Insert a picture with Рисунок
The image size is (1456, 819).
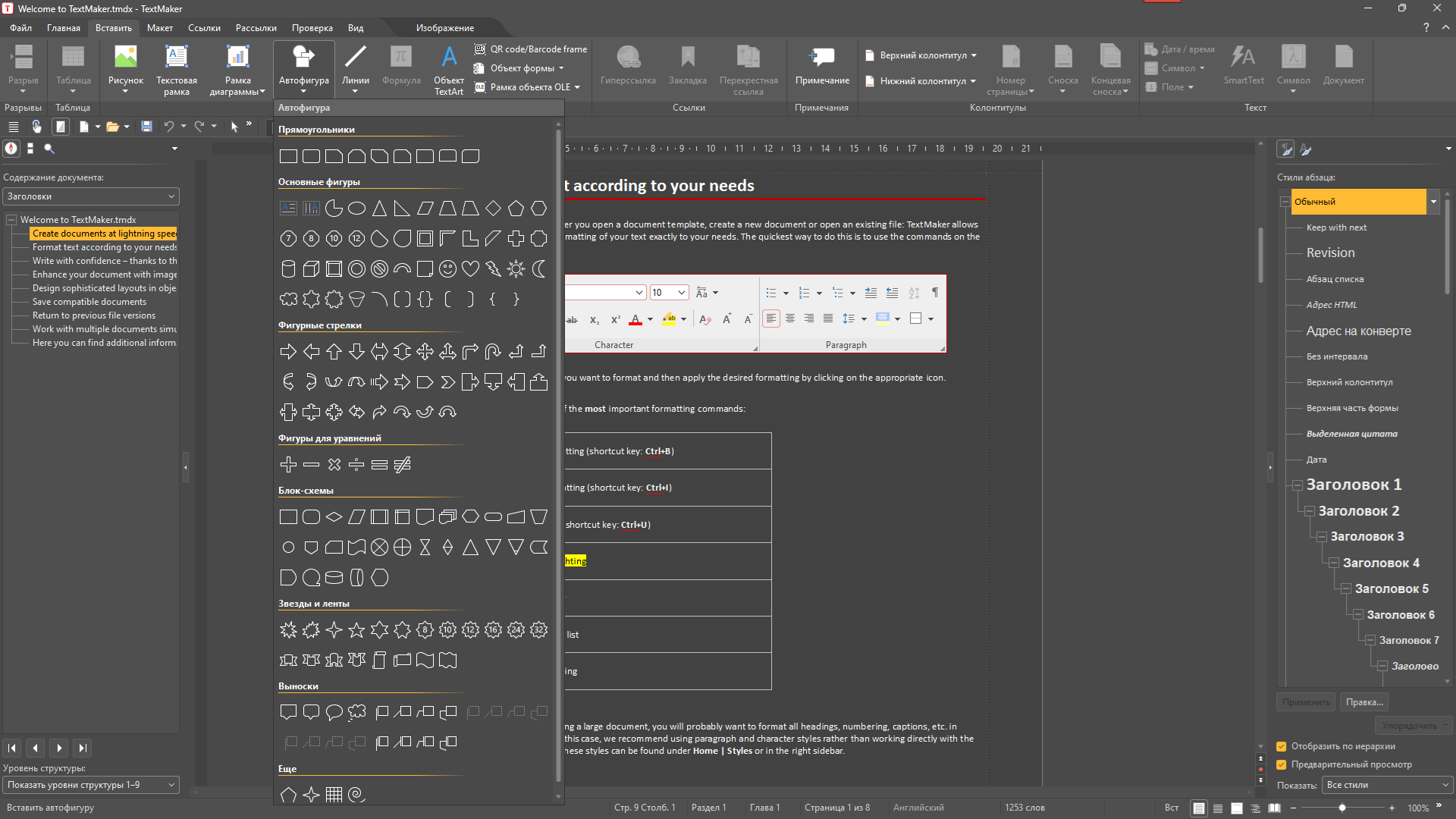(126, 68)
